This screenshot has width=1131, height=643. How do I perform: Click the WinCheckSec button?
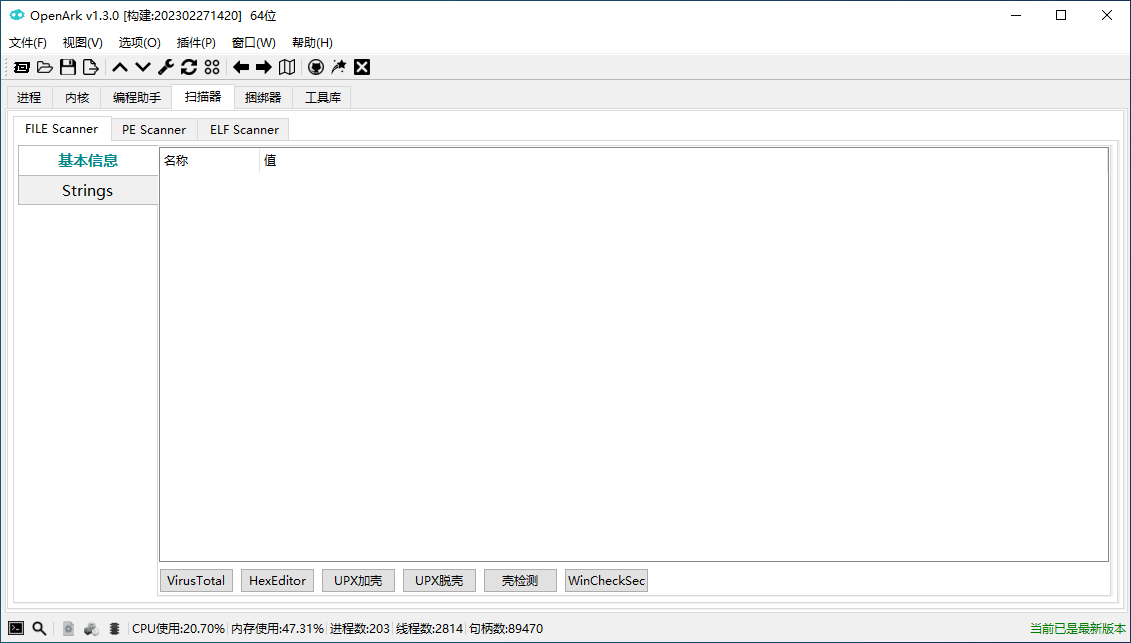[607, 580]
